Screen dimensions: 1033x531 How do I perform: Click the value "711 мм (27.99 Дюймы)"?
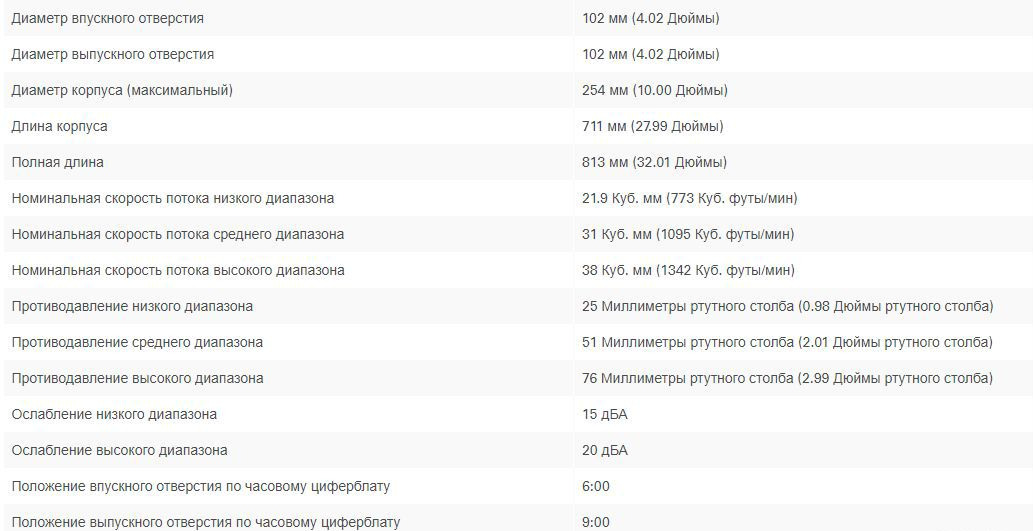(x=652, y=126)
